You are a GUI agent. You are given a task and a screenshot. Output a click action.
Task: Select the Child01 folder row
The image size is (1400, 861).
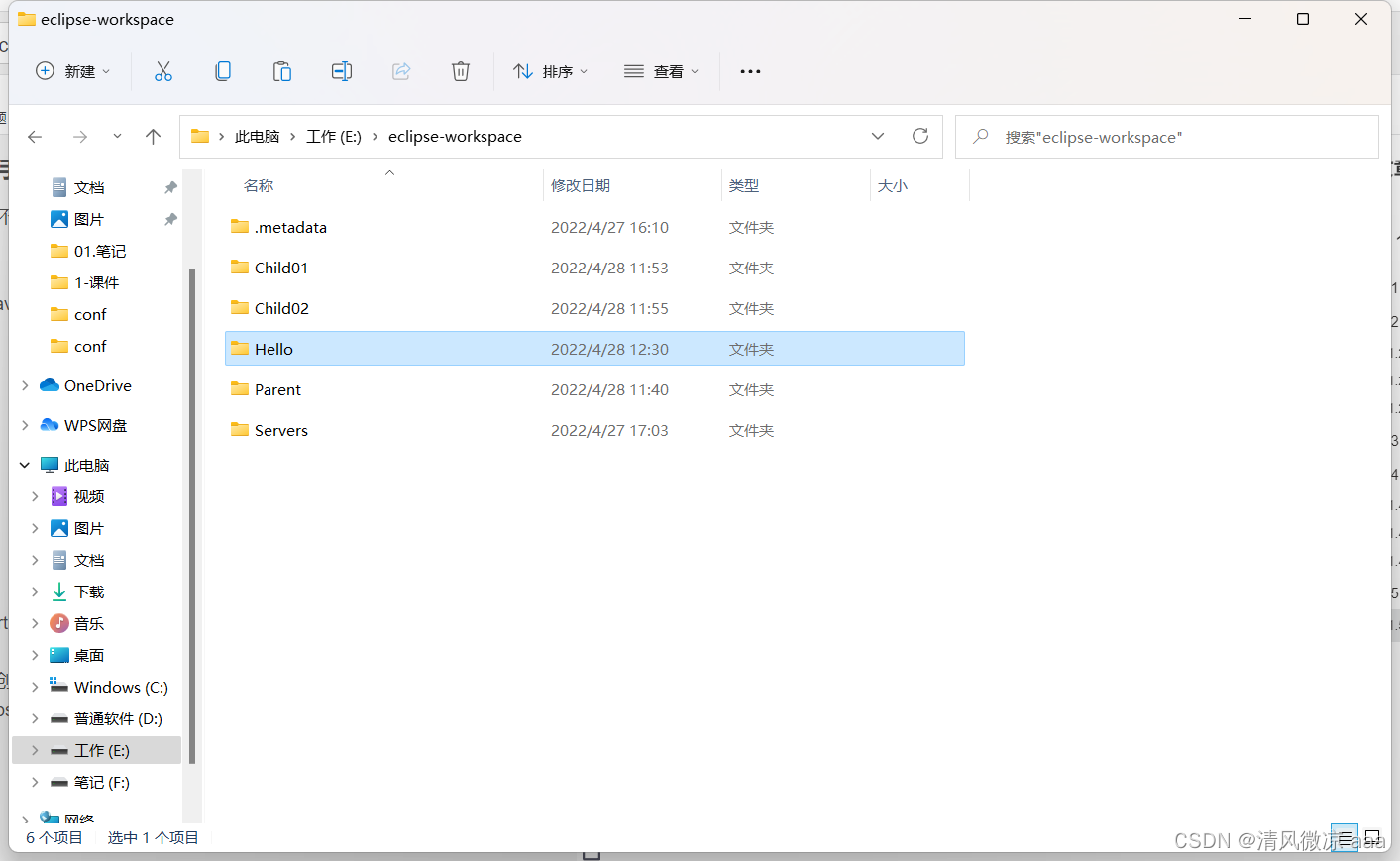pyautogui.click(x=594, y=268)
